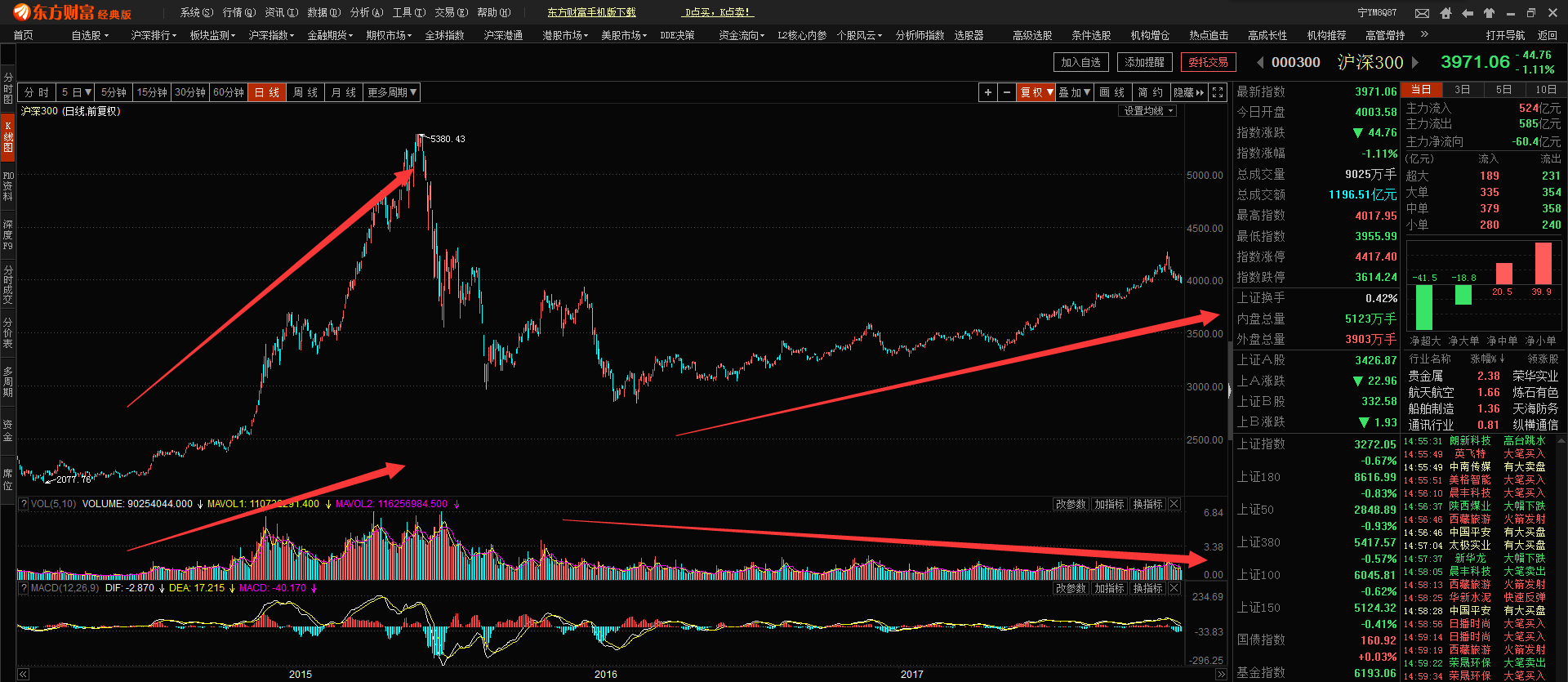Click the up arrow icon in title bar
The image size is (1568, 682).
pyautogui.click(x=1489, y=13)
